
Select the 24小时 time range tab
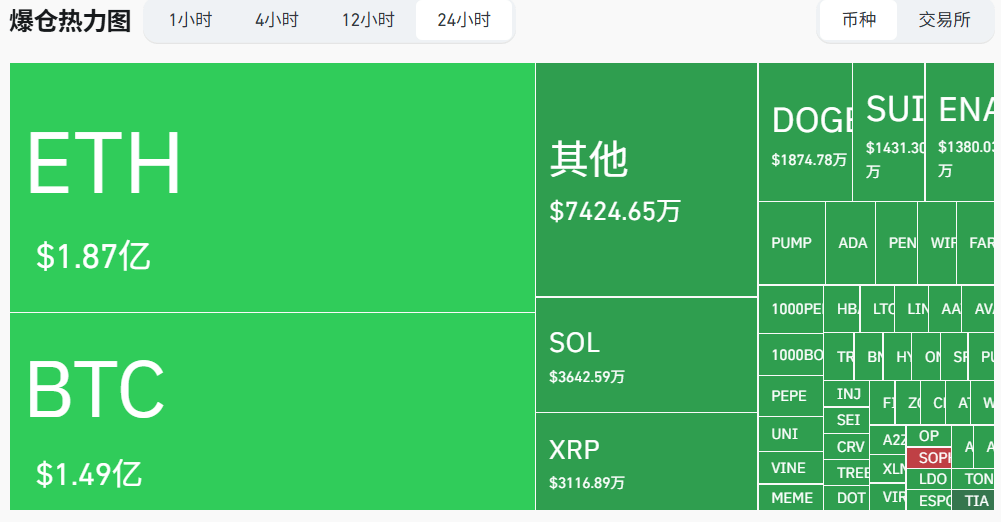pos(464,20)
